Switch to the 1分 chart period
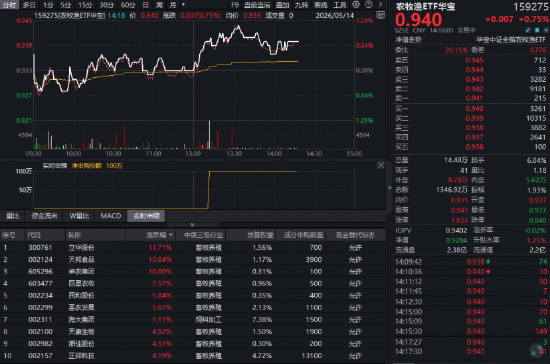 click(48, 5)
